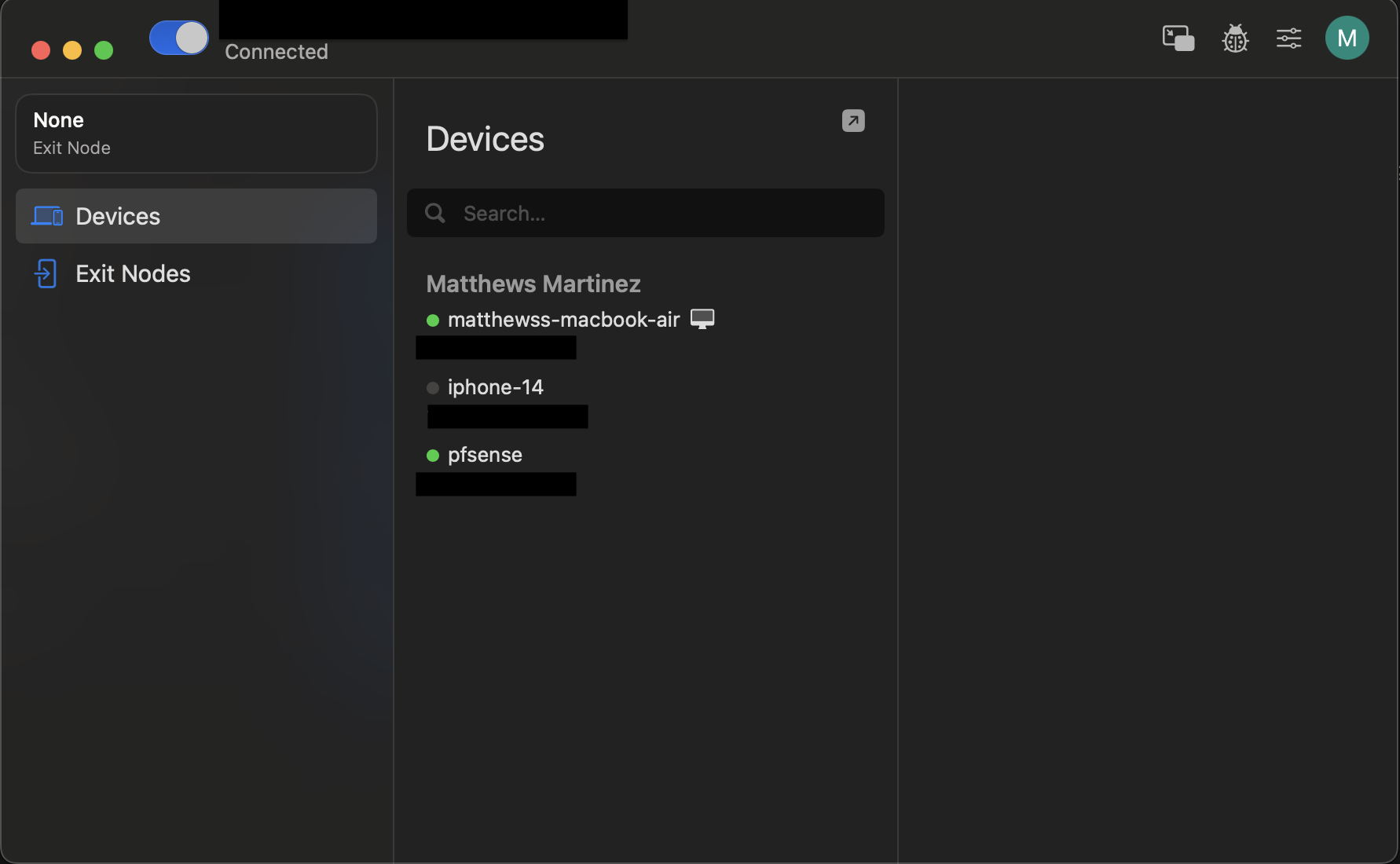Select Devices in the sidebar
This screenshot has height=864, width=1400.
tap(196, 216)
